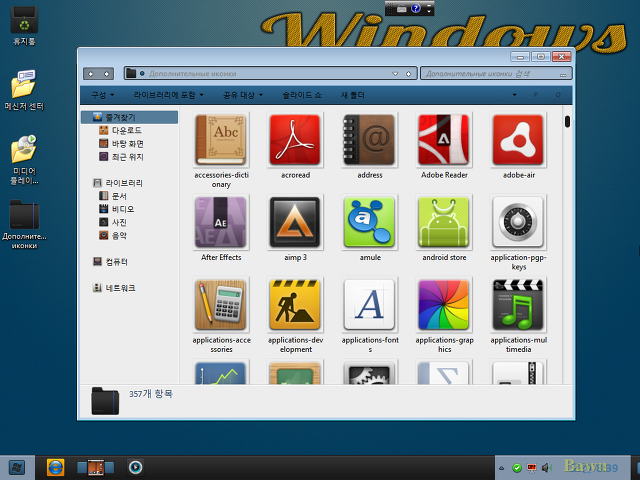Image resolution: width=640 pixels, height=480 pixels.
Task: Open the 공유 대상 dropdown
Action: [242, 95]
